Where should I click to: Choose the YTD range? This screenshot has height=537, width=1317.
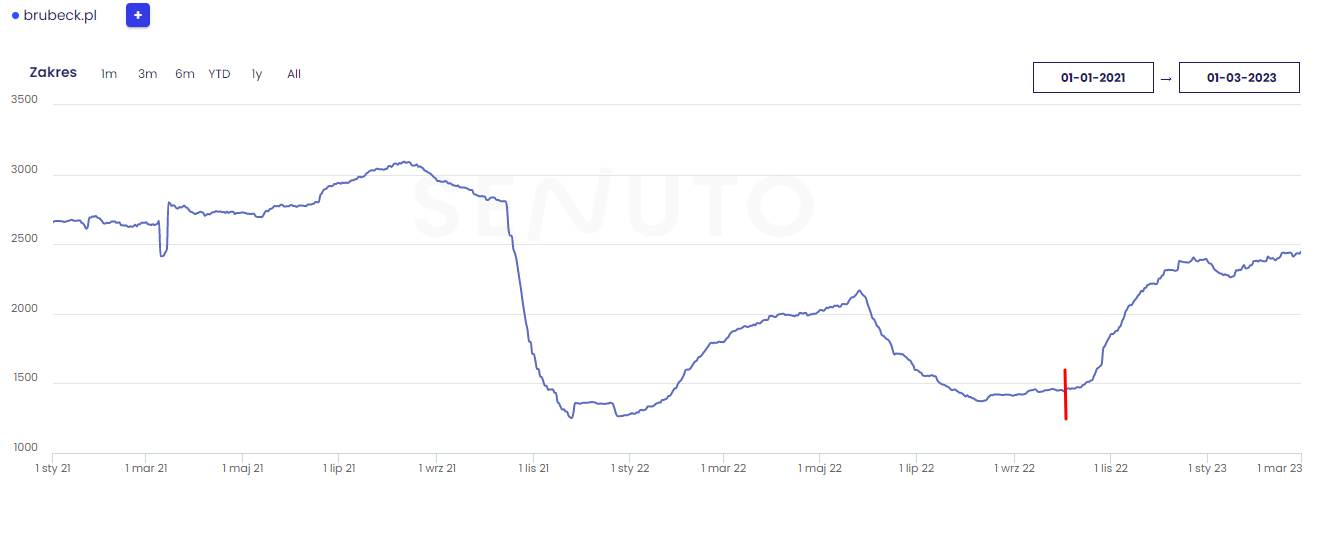click(219, 74)
